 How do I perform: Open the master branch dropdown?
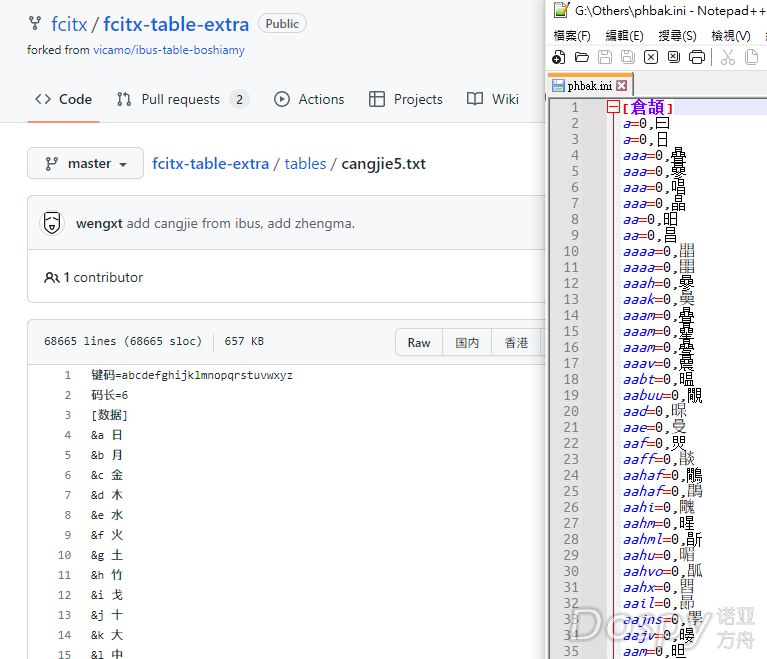click(86, 163)
